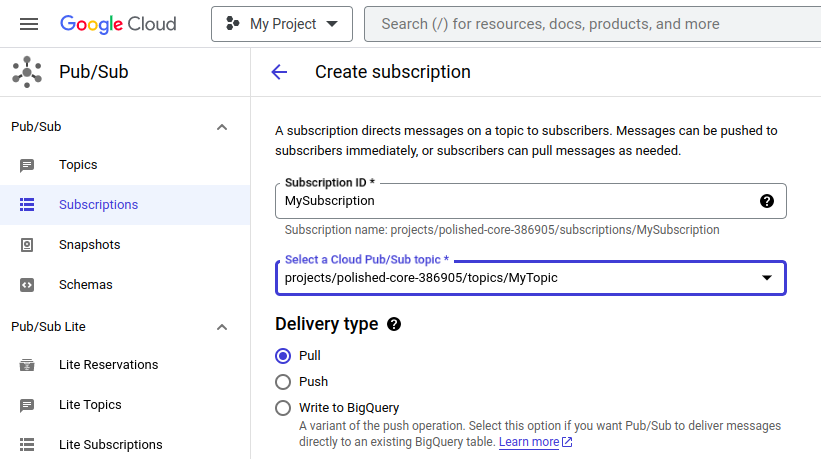Click the Pub/Sub product icon
Image resolution: width=821 pixels, height=459 pixels.
coord(27,72)
